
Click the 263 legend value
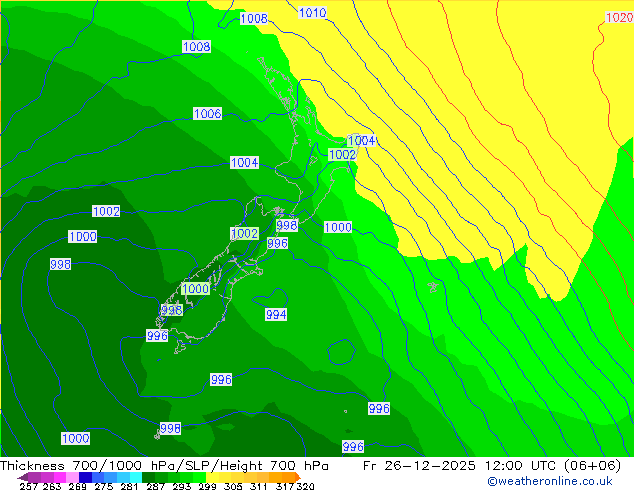(x=52, y=486)
